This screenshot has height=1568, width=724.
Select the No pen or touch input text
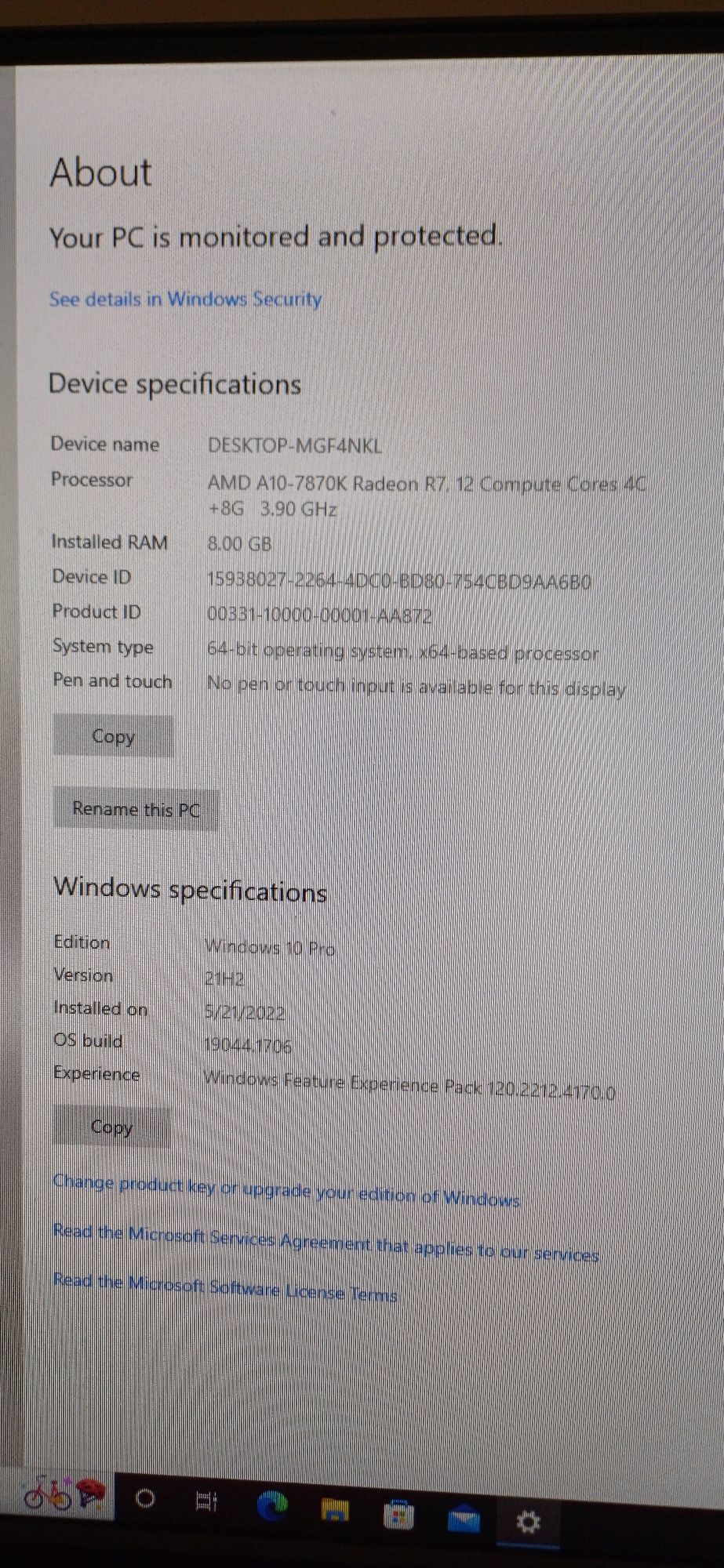click(416, 687)
